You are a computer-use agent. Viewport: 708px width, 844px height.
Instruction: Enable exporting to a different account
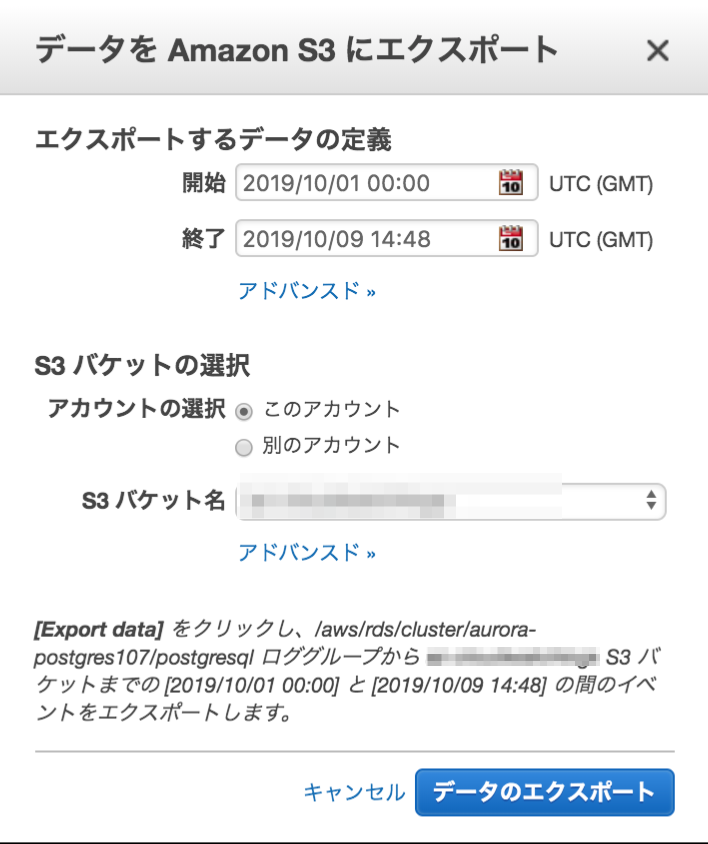click(243, 447)
